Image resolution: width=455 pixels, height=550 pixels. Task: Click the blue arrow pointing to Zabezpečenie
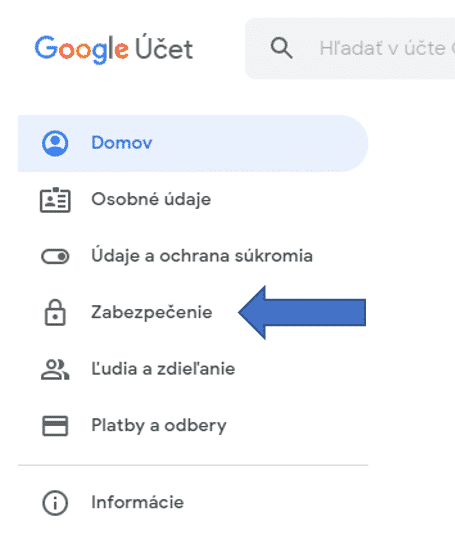[x=302, y=313]
